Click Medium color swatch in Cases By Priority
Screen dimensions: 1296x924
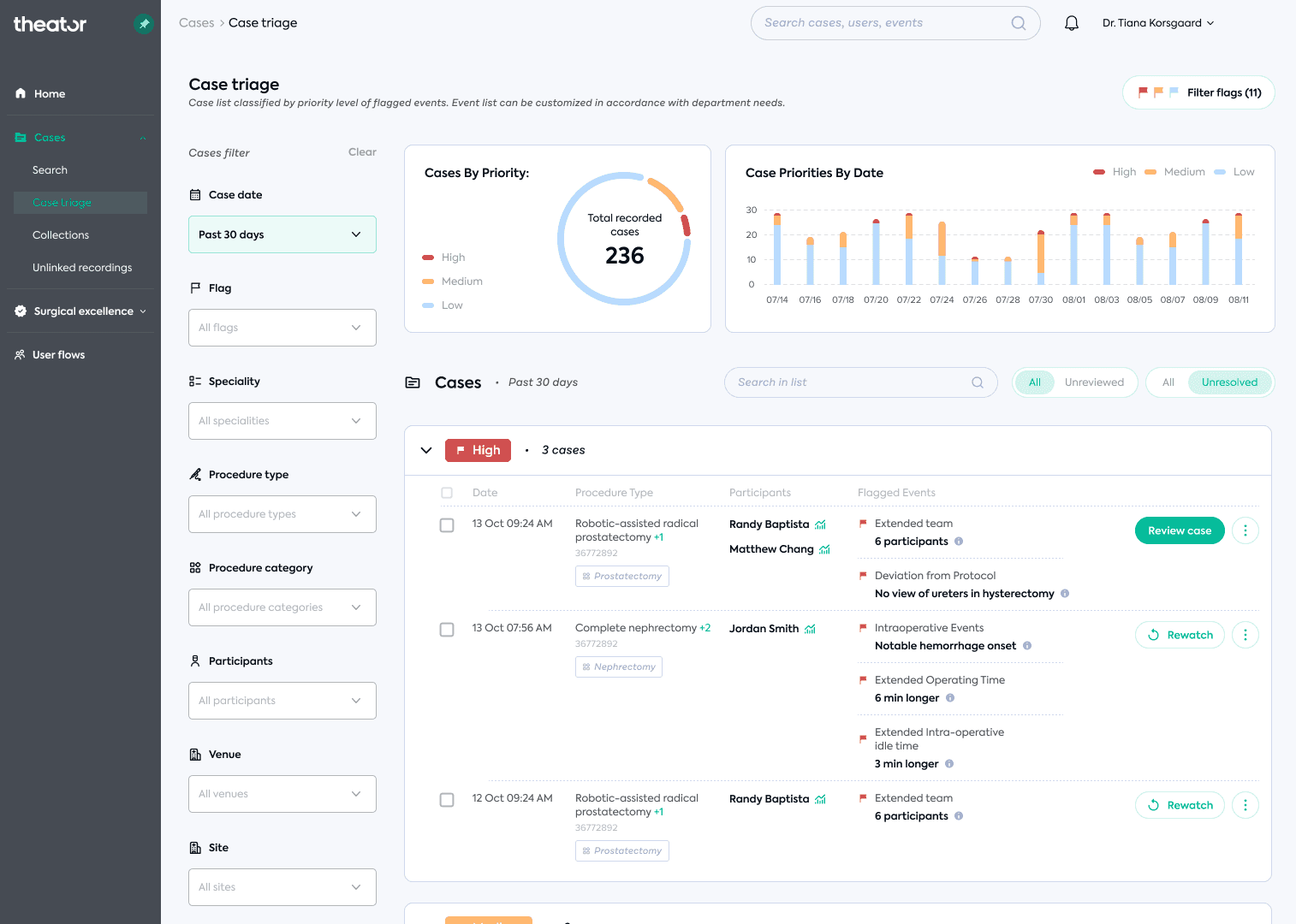428,281
